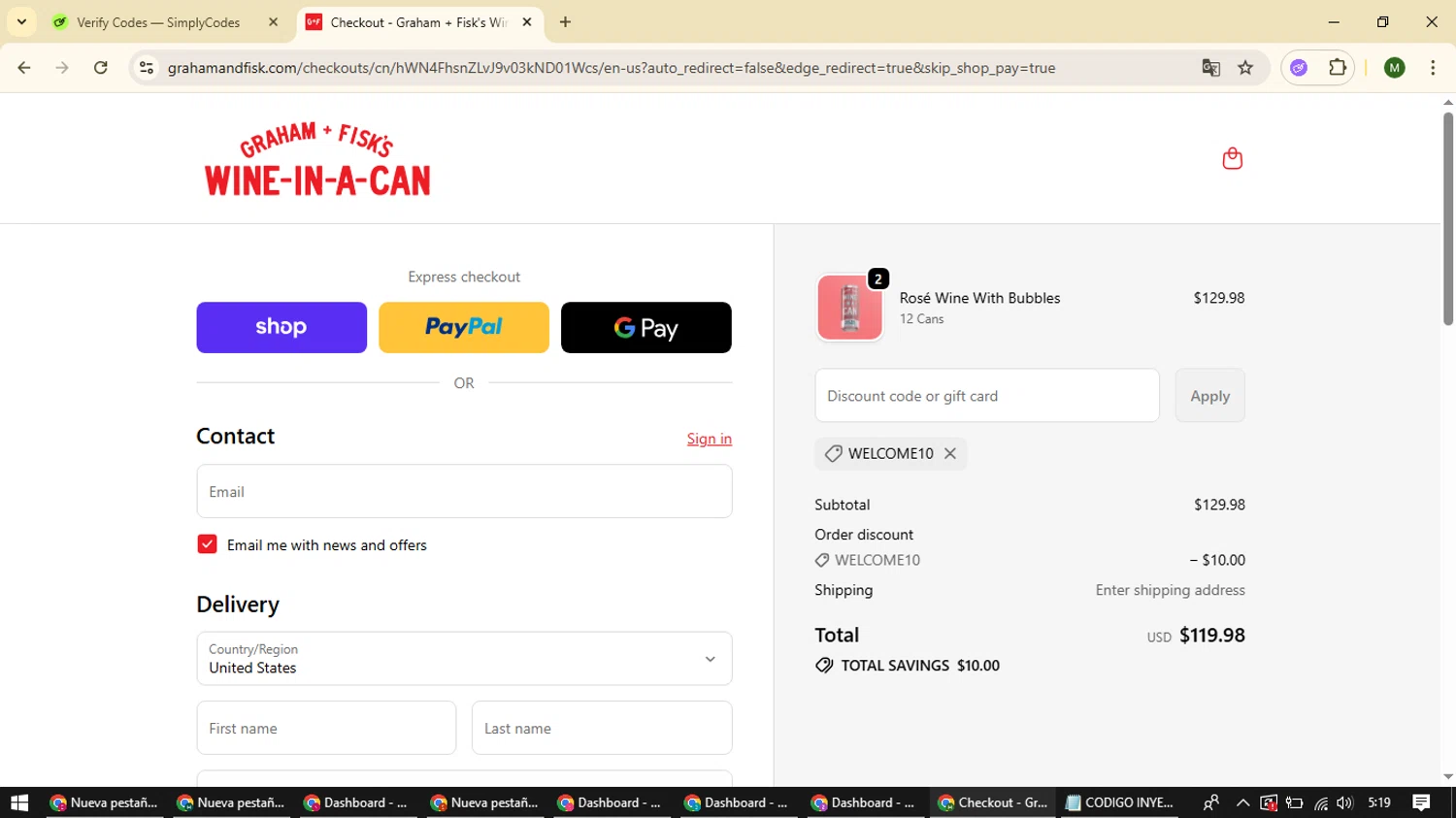Screen dimensions: 1456x818
Task: Choose the Google Pay express button
Action: pyautogui.click(x=646, y=327)
